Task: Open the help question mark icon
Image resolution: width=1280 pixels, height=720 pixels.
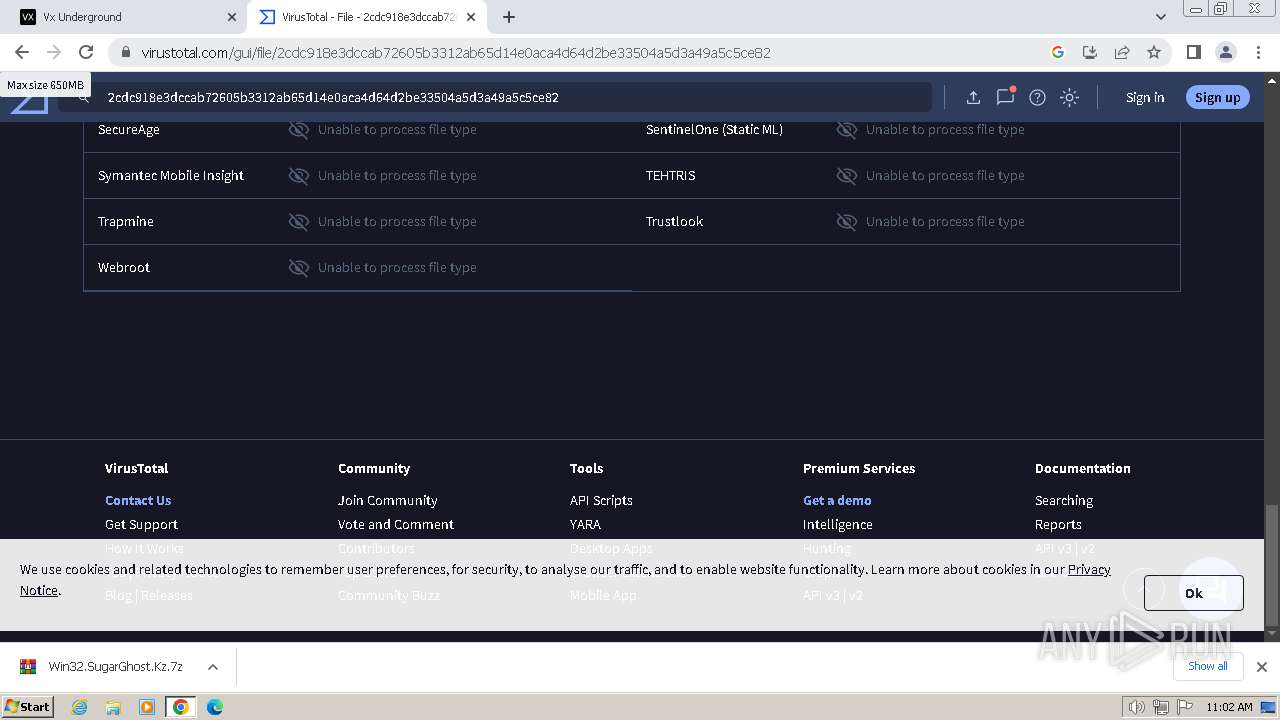Action: (x=1037, y=97)
